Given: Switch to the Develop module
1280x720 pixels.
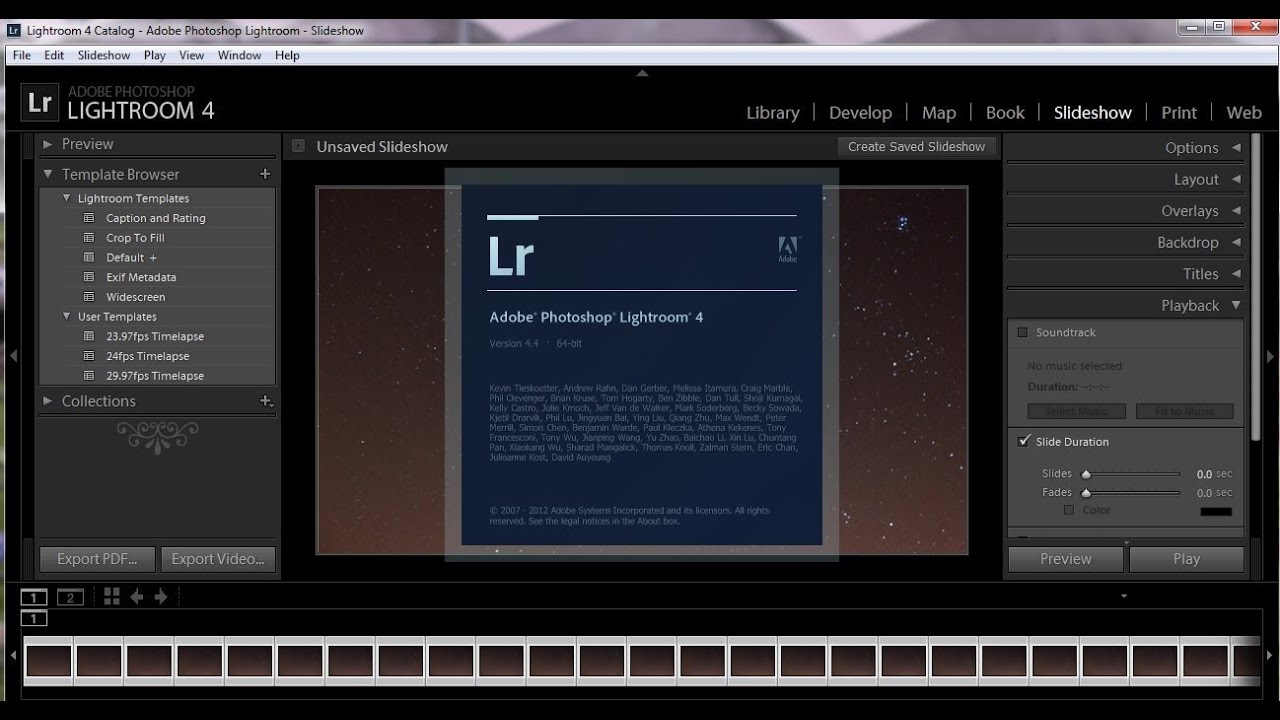Looking at the screenshot, I should (860, 113).
